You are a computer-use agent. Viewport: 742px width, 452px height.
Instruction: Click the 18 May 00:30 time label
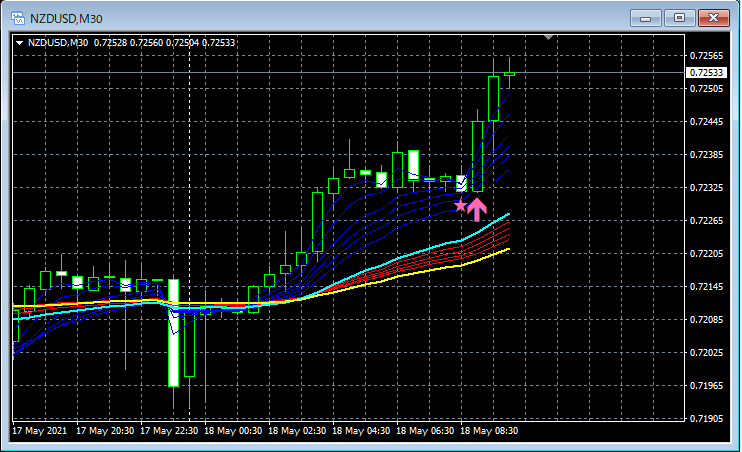click(x=233, y=431)
